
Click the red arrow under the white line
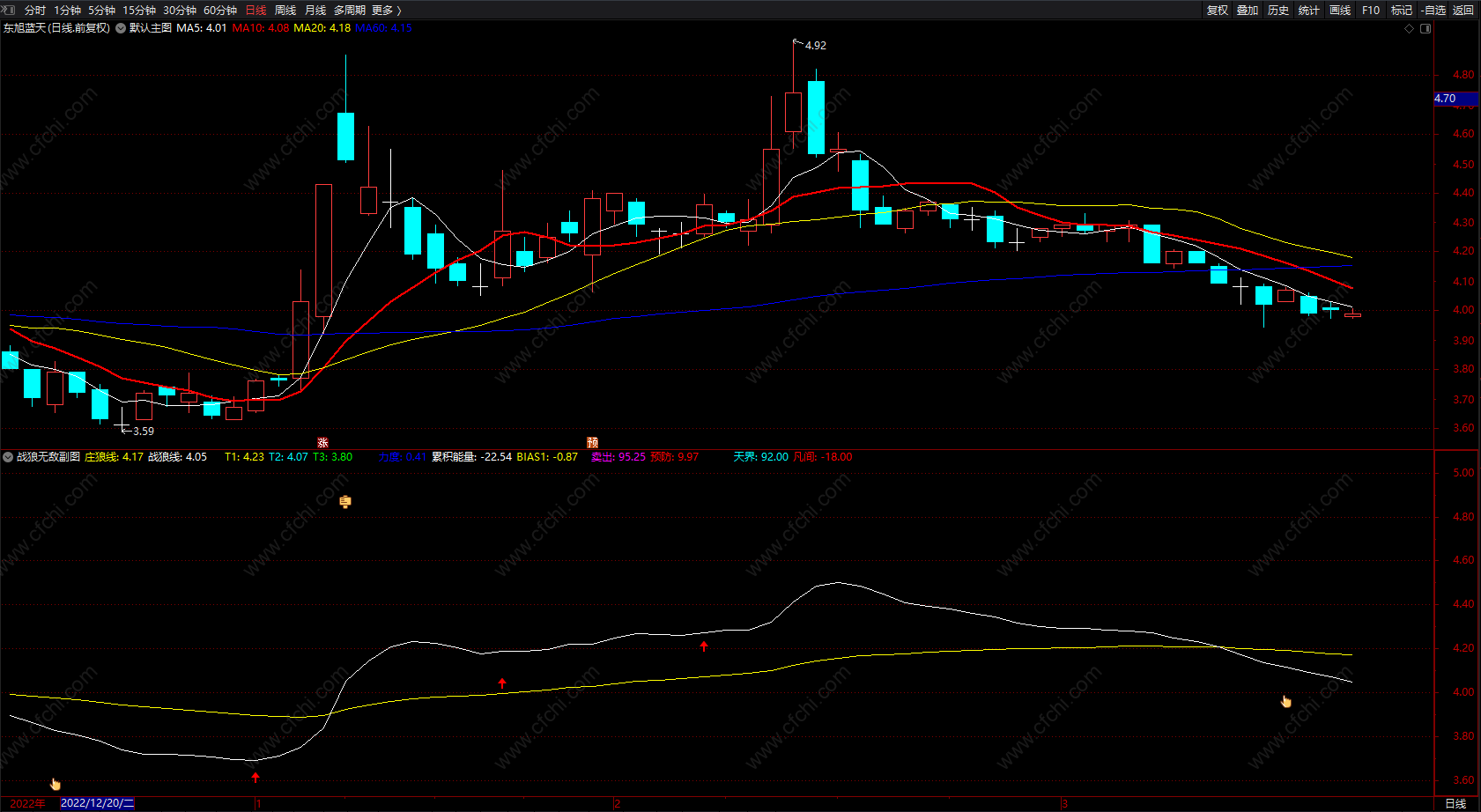704,646
